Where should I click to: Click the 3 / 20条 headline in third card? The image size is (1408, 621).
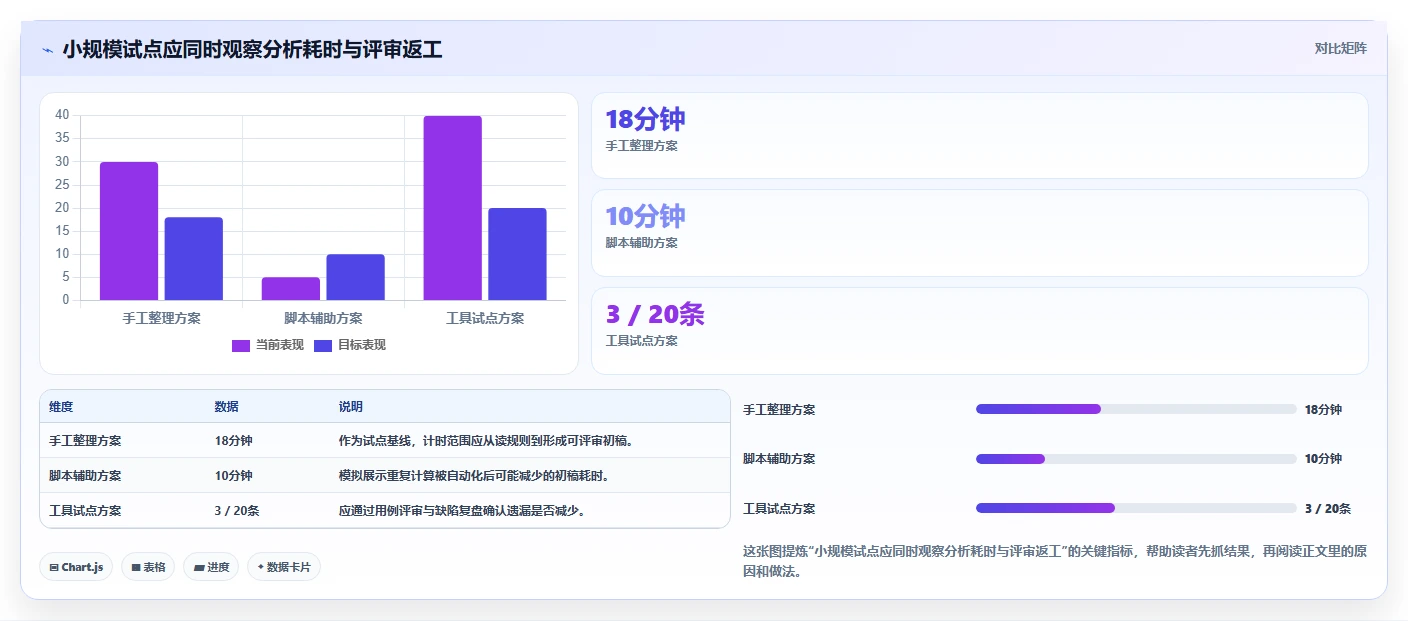click(x=655, y=315)
